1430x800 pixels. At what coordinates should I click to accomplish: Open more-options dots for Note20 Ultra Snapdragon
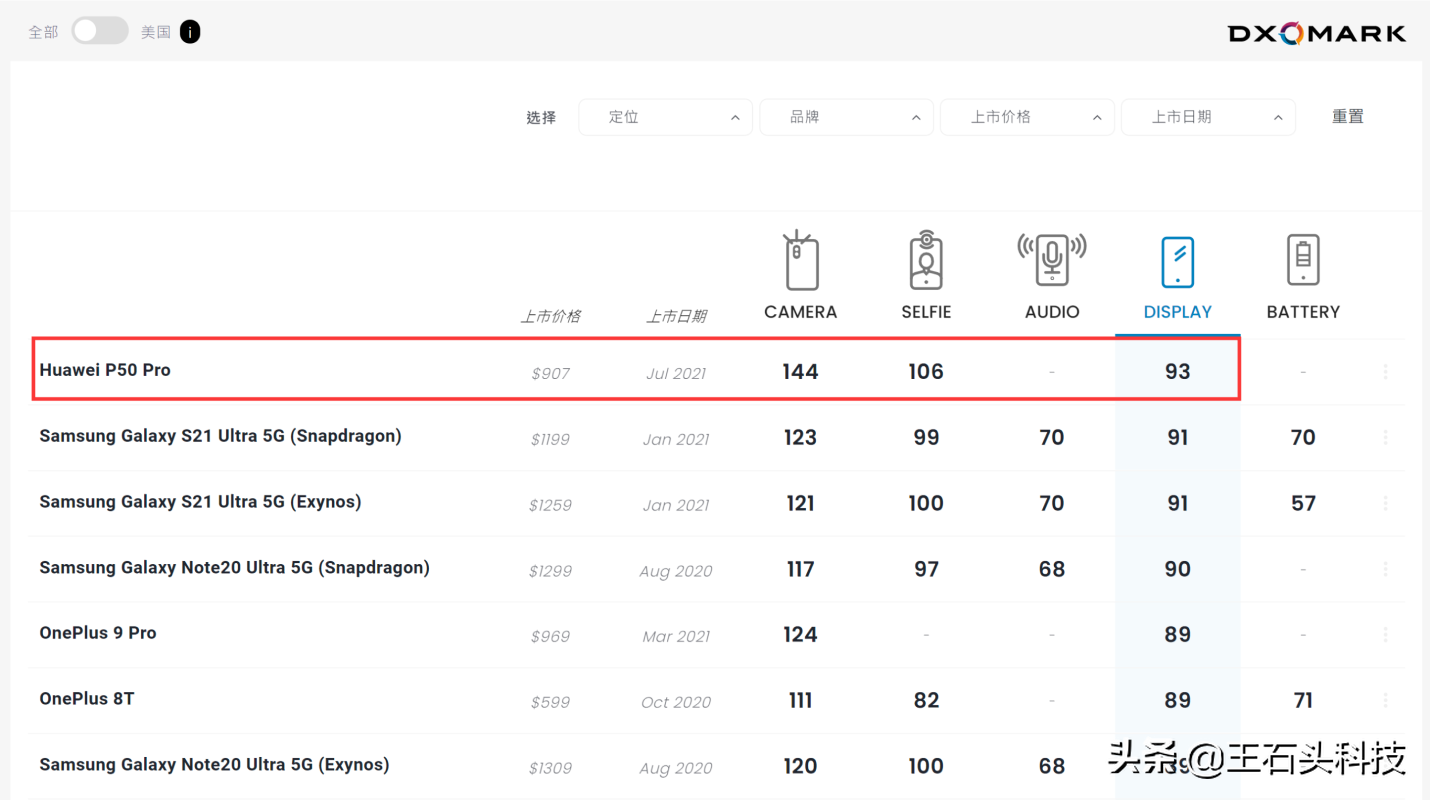1385,569
